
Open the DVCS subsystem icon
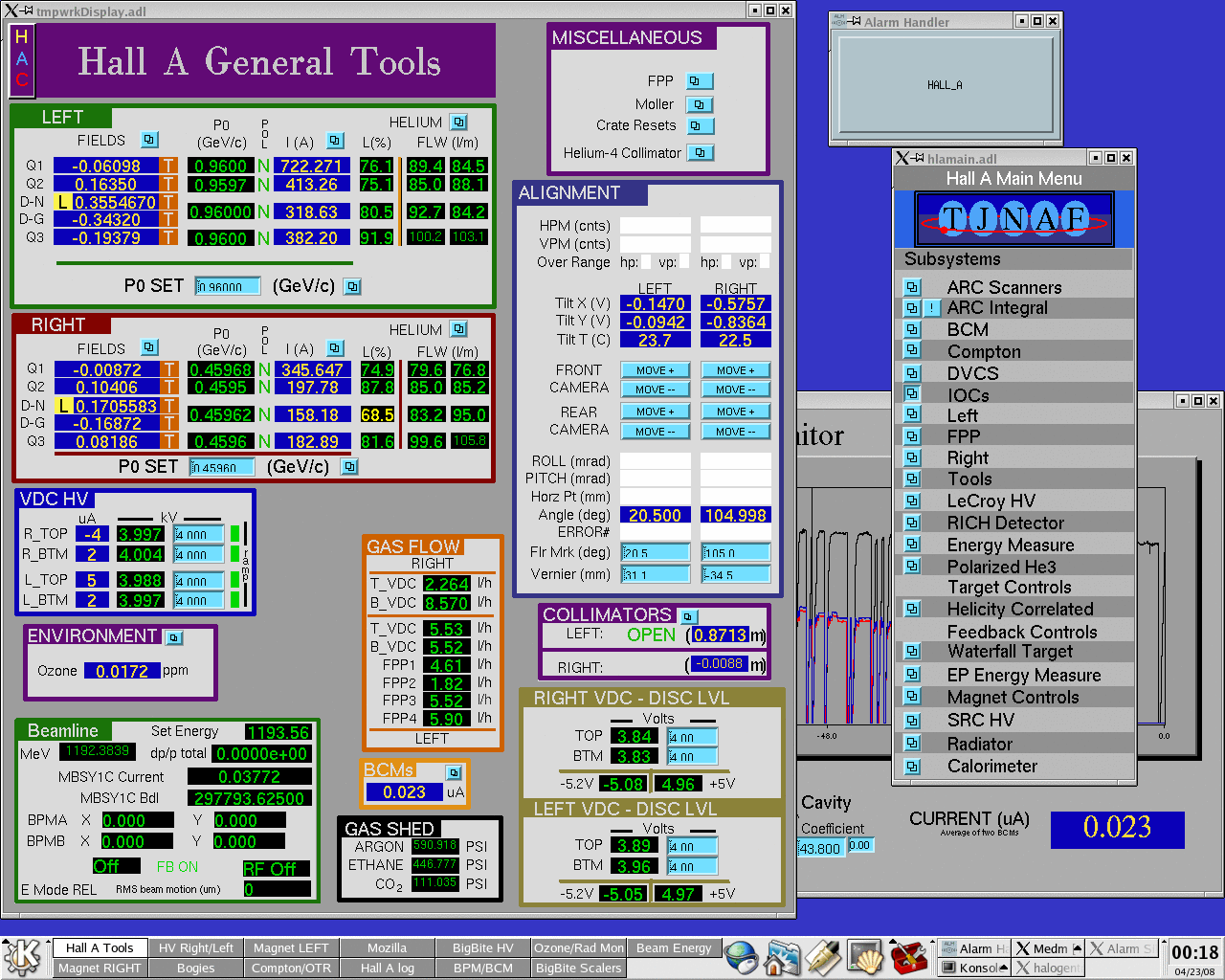tap(912, 373)
